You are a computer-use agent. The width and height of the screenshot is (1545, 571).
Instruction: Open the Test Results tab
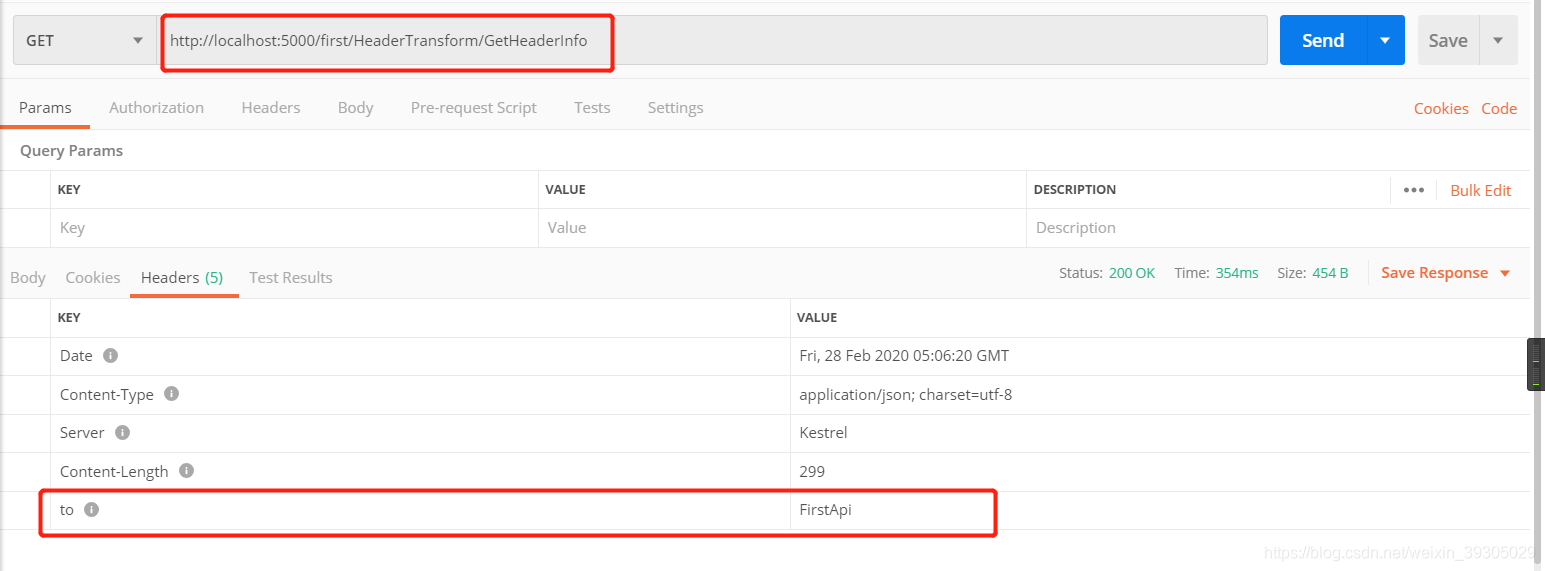[x=291, y=278]
